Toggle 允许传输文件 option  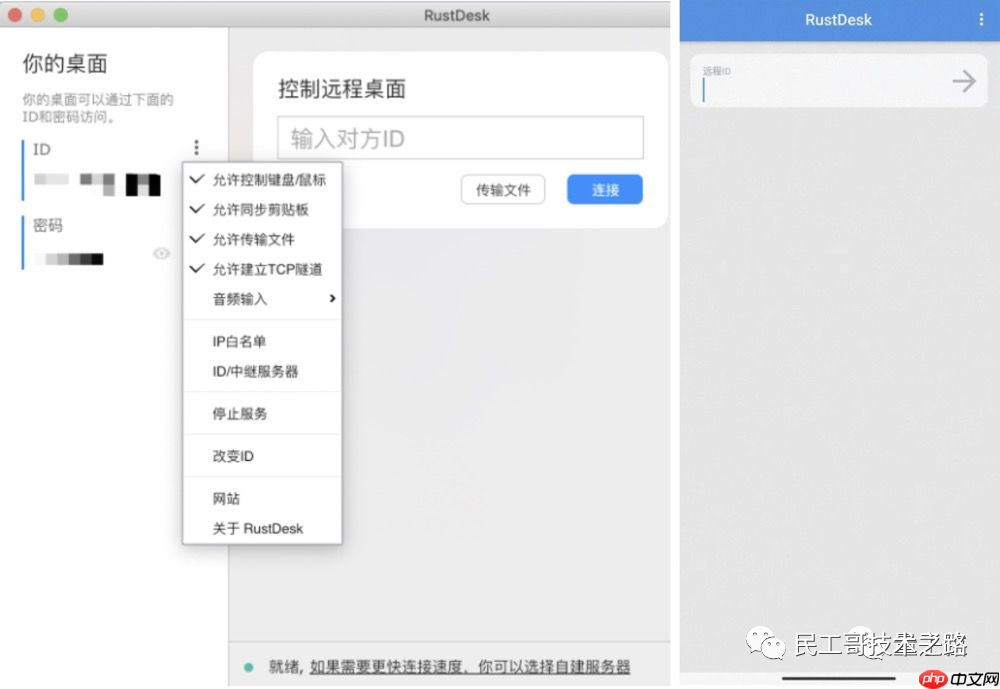click(x=262, y=239)
